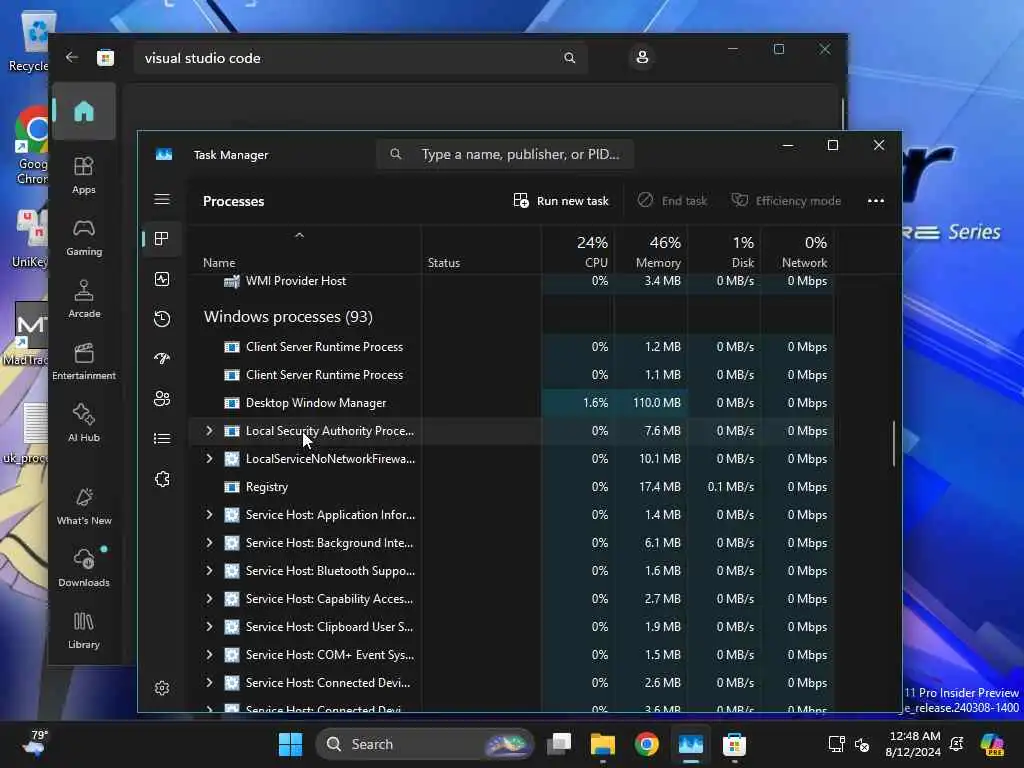Sort processes by Memory column

point(650,251)
